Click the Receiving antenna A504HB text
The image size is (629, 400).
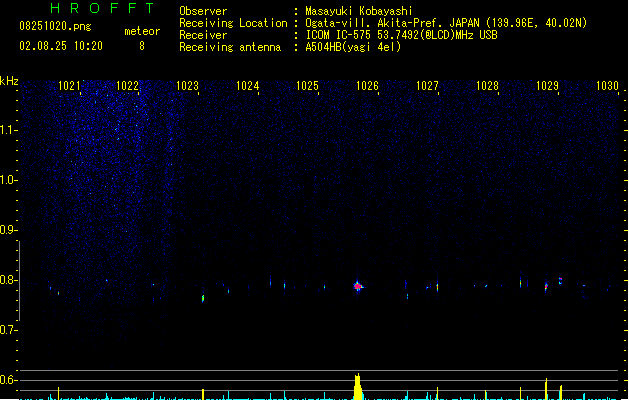click(353, 47)
